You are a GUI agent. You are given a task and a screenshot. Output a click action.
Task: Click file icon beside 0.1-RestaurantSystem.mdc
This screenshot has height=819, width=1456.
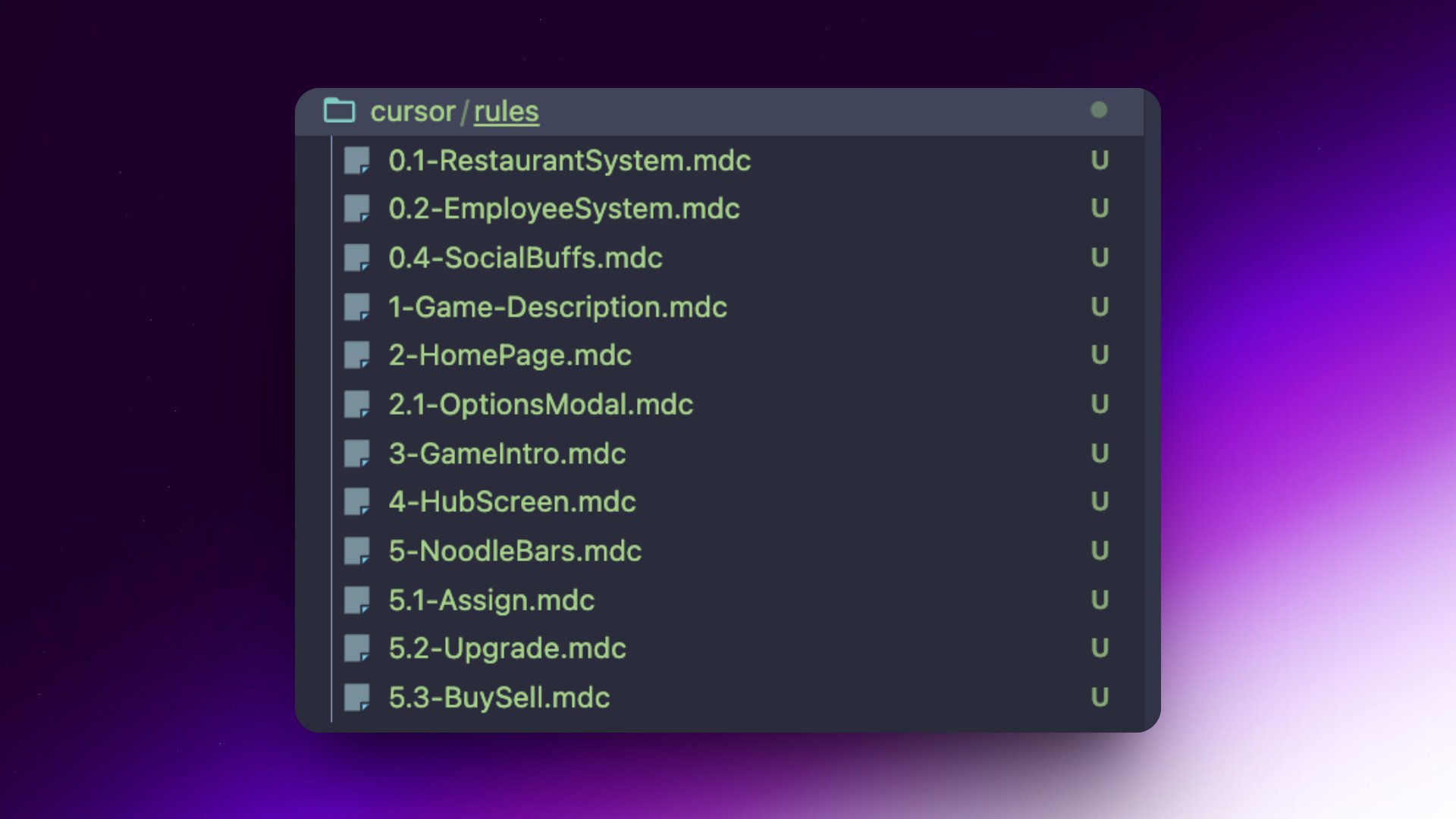tap(357, 161)
